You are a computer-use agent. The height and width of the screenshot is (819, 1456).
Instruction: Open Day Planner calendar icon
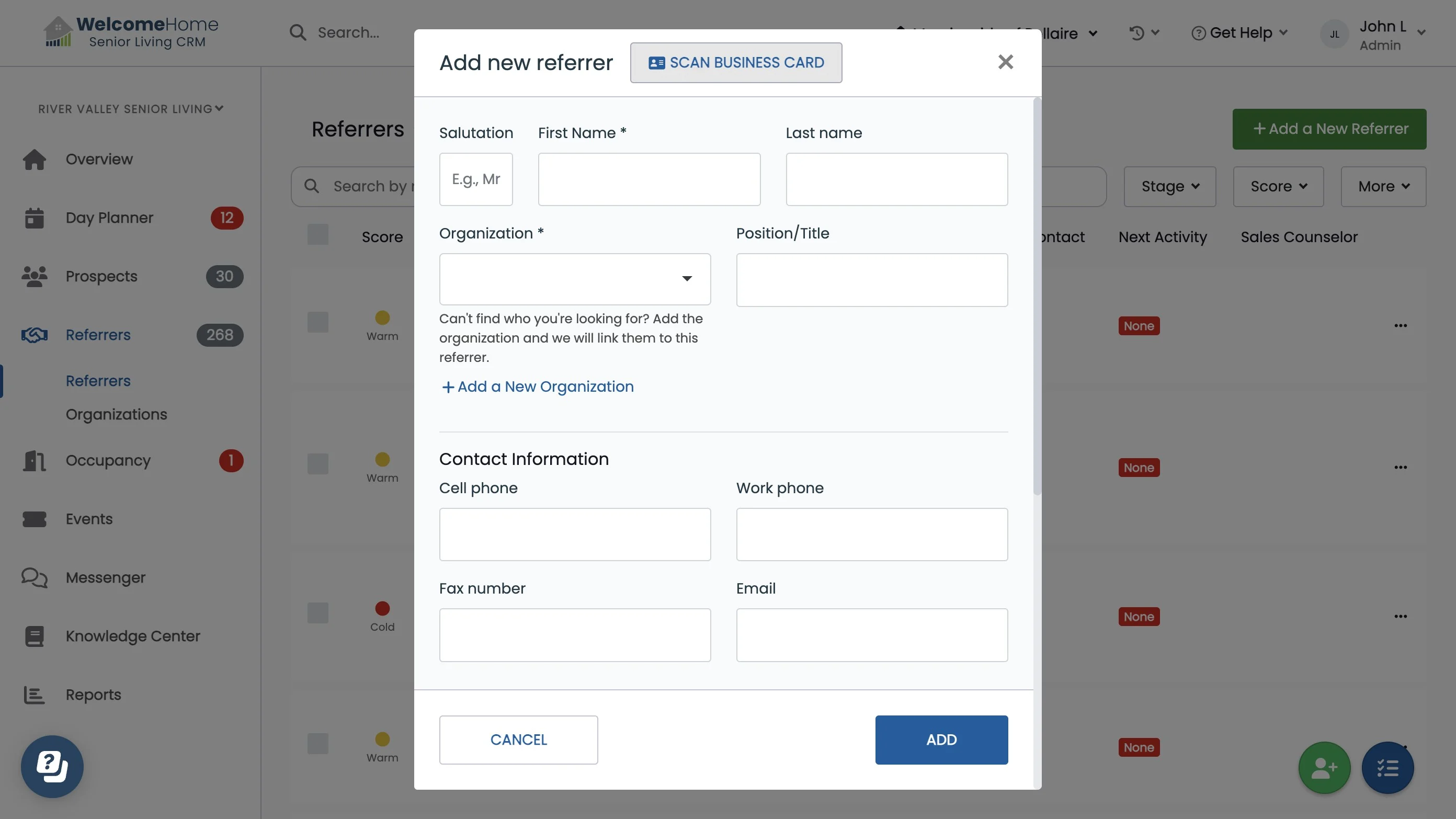click(x=35, y=218)
